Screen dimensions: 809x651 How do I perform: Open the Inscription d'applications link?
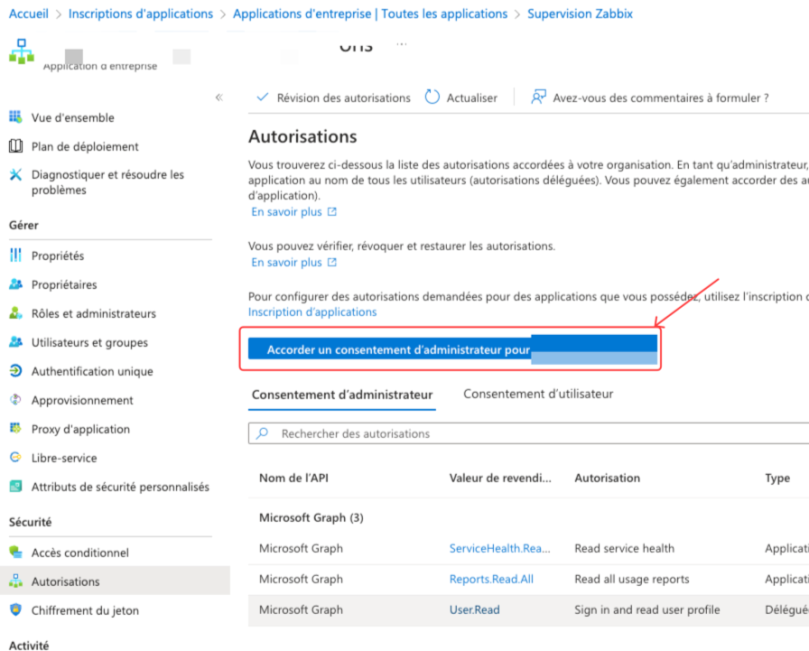312,312
